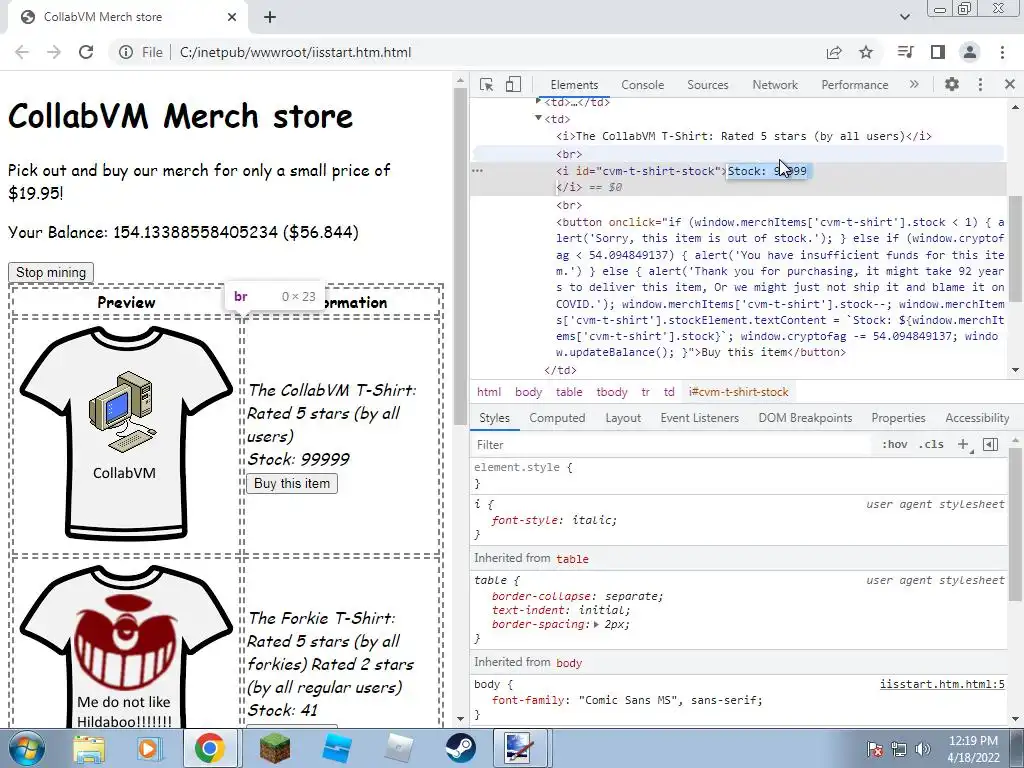Bookmark this page with star

coord(866,52)
